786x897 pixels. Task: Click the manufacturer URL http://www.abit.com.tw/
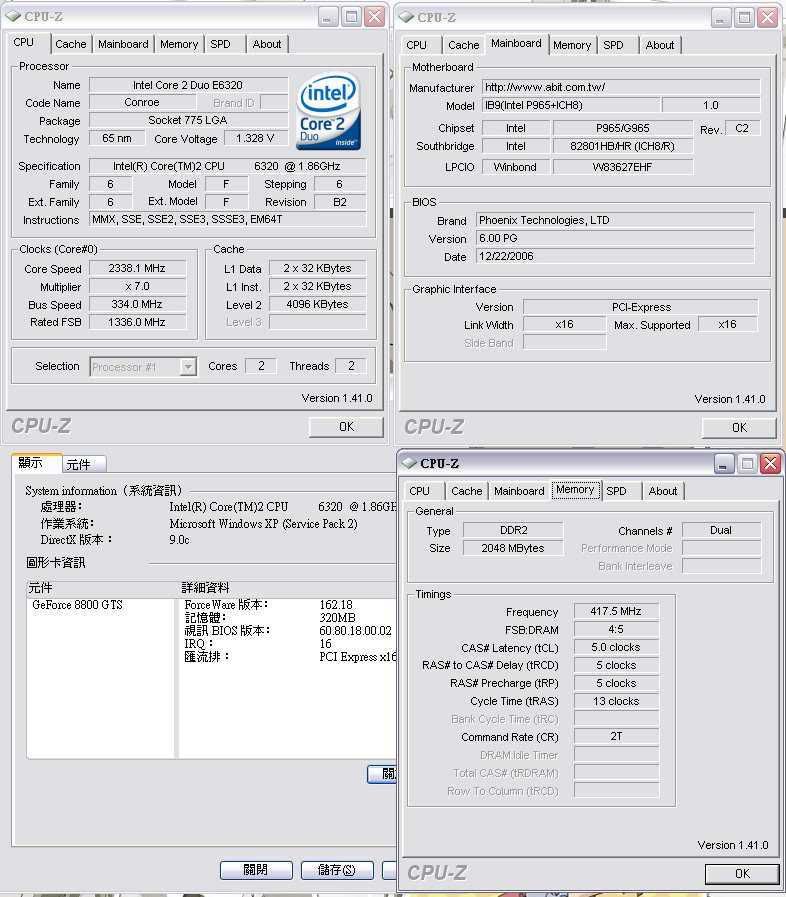[621, 87]
